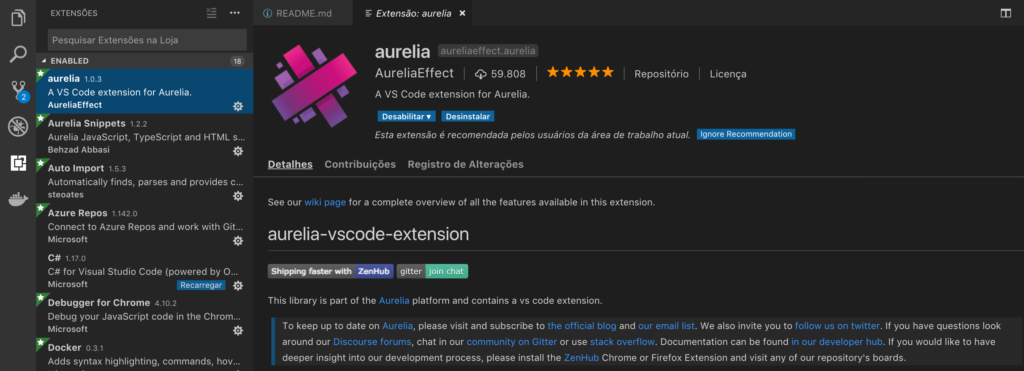This screenshot has height=371, width=1024.
Task: Switch to the README.md tab
Action: (304, 13)
